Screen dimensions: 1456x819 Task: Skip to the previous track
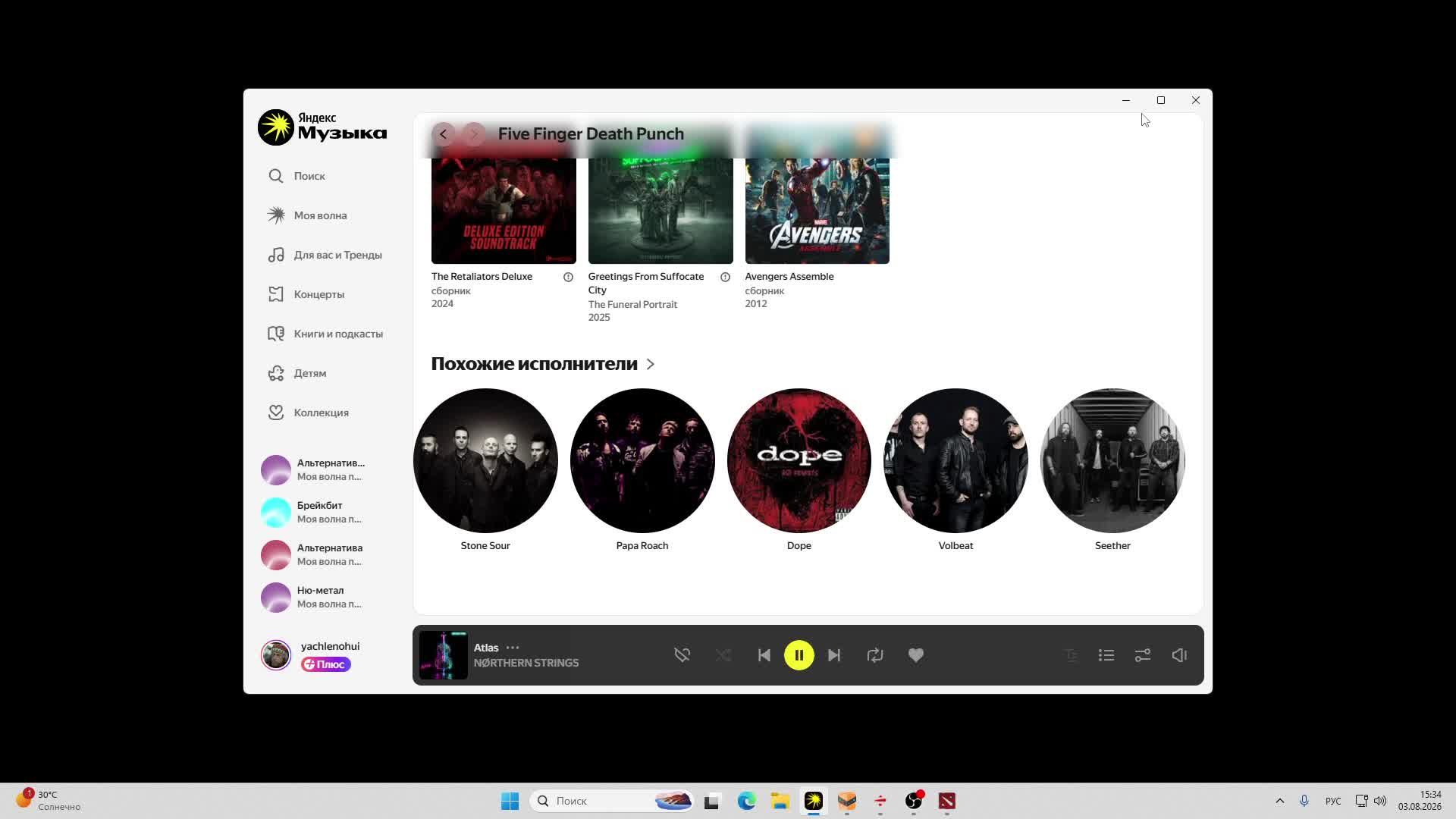coord(764,655)
